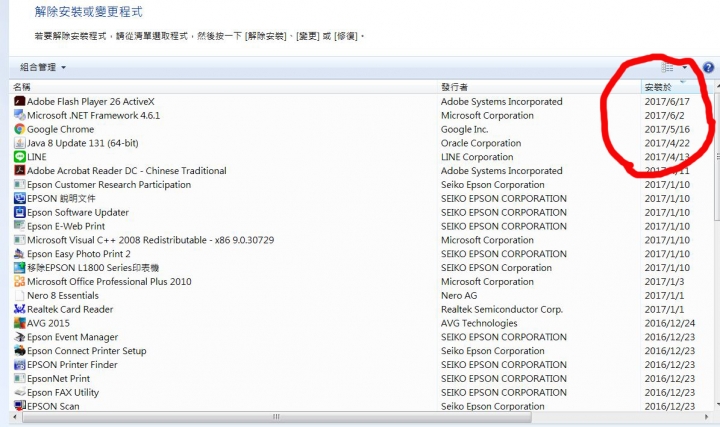Click the 2016/12/24 install date

(x=670, y=323)
